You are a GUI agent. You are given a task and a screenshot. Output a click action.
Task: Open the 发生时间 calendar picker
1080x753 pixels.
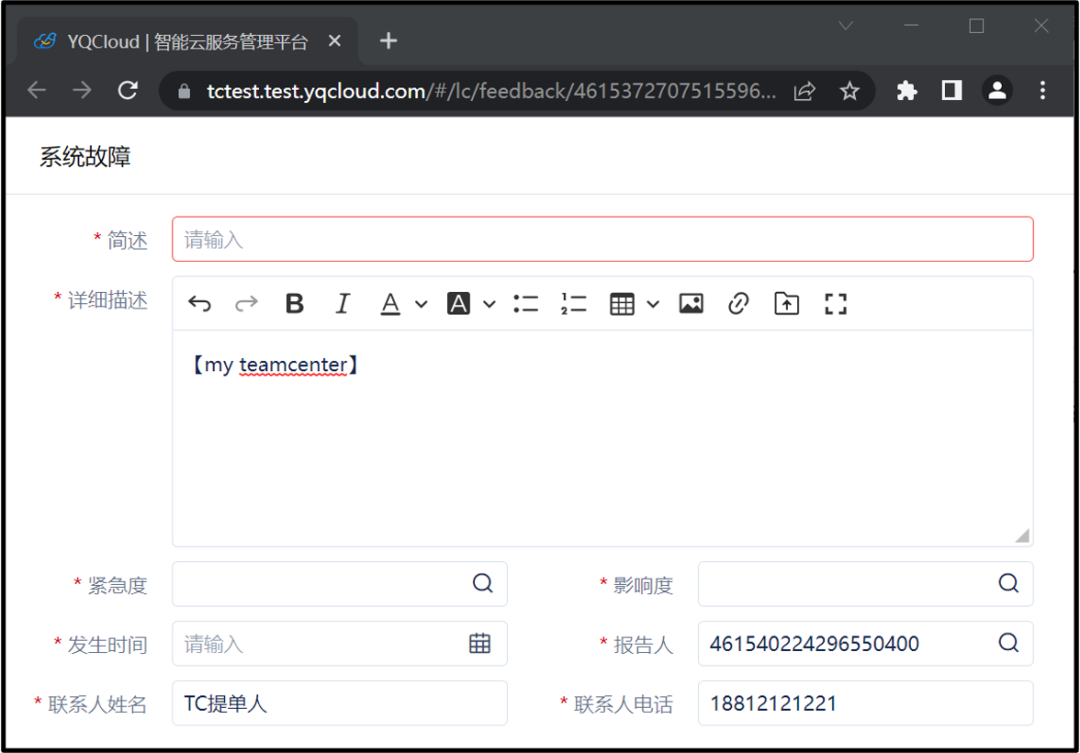pos(480,644)
